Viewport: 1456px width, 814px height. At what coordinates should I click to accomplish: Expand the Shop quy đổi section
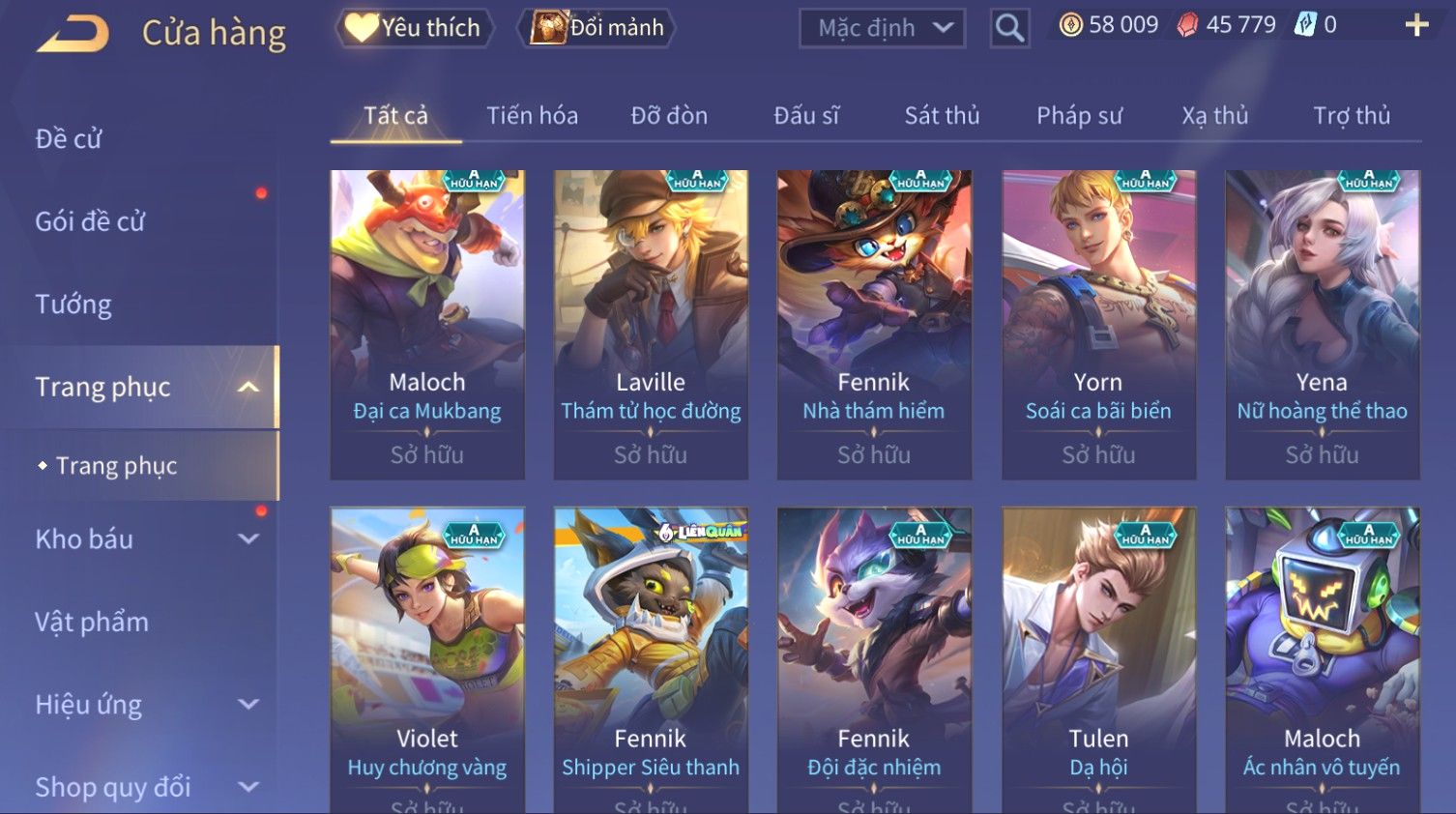(248, 787)
